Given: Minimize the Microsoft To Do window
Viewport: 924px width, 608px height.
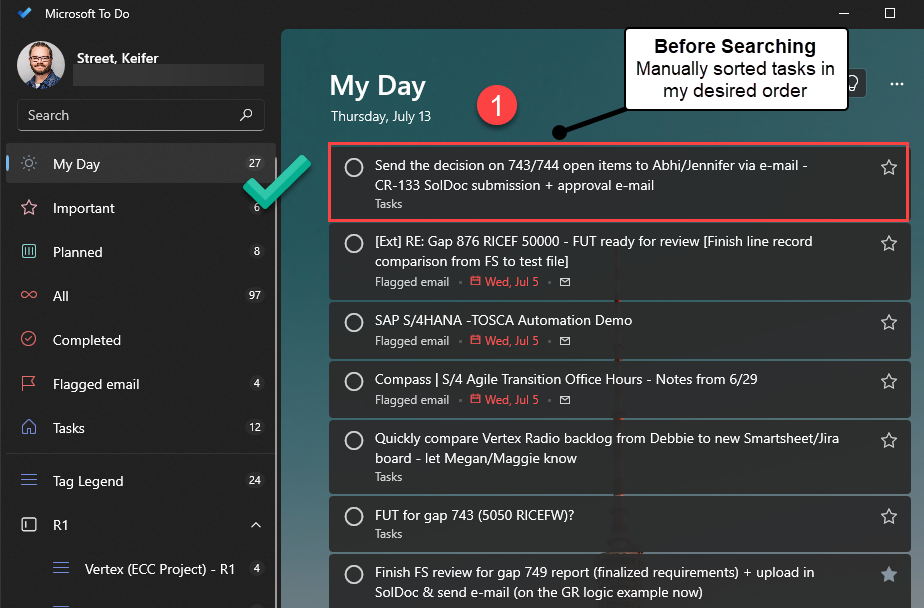Looking at the screenshot, I should 844,13.
